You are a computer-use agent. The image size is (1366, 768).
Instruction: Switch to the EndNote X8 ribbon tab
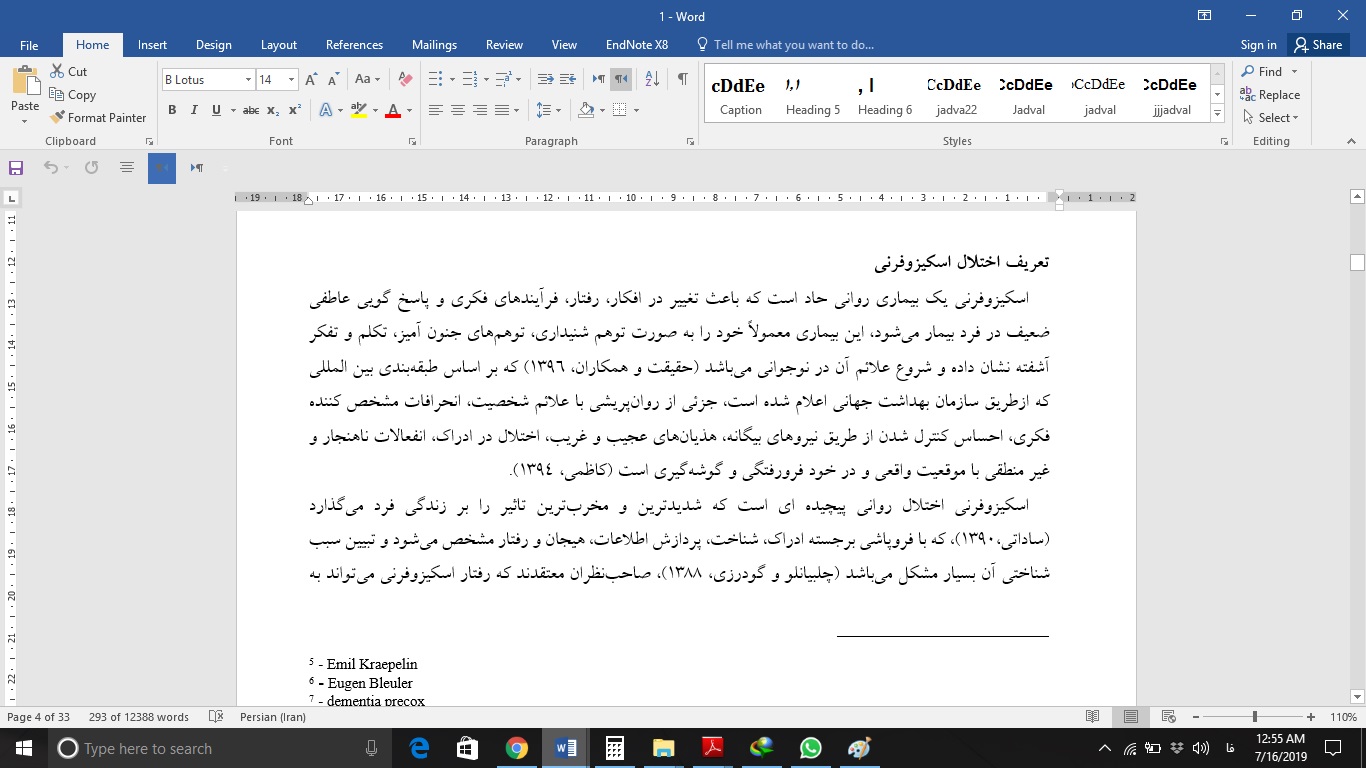(639, 45)
